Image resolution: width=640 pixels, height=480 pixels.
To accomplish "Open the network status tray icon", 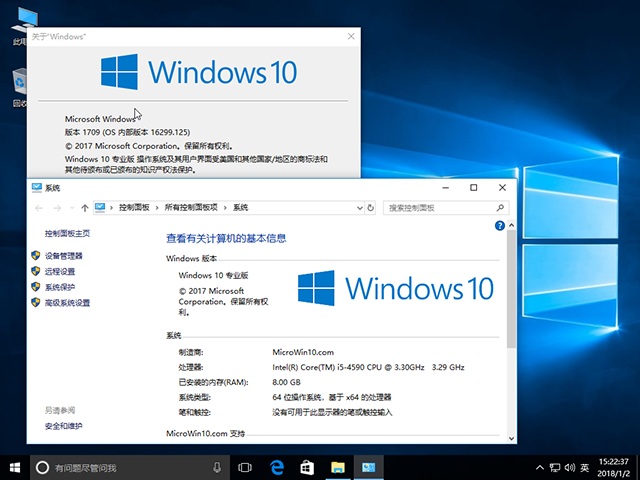I will tap(555, 468).
